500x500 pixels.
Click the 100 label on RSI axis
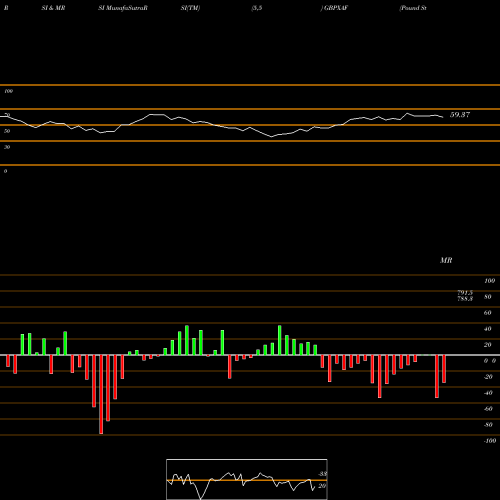point(8,91)
